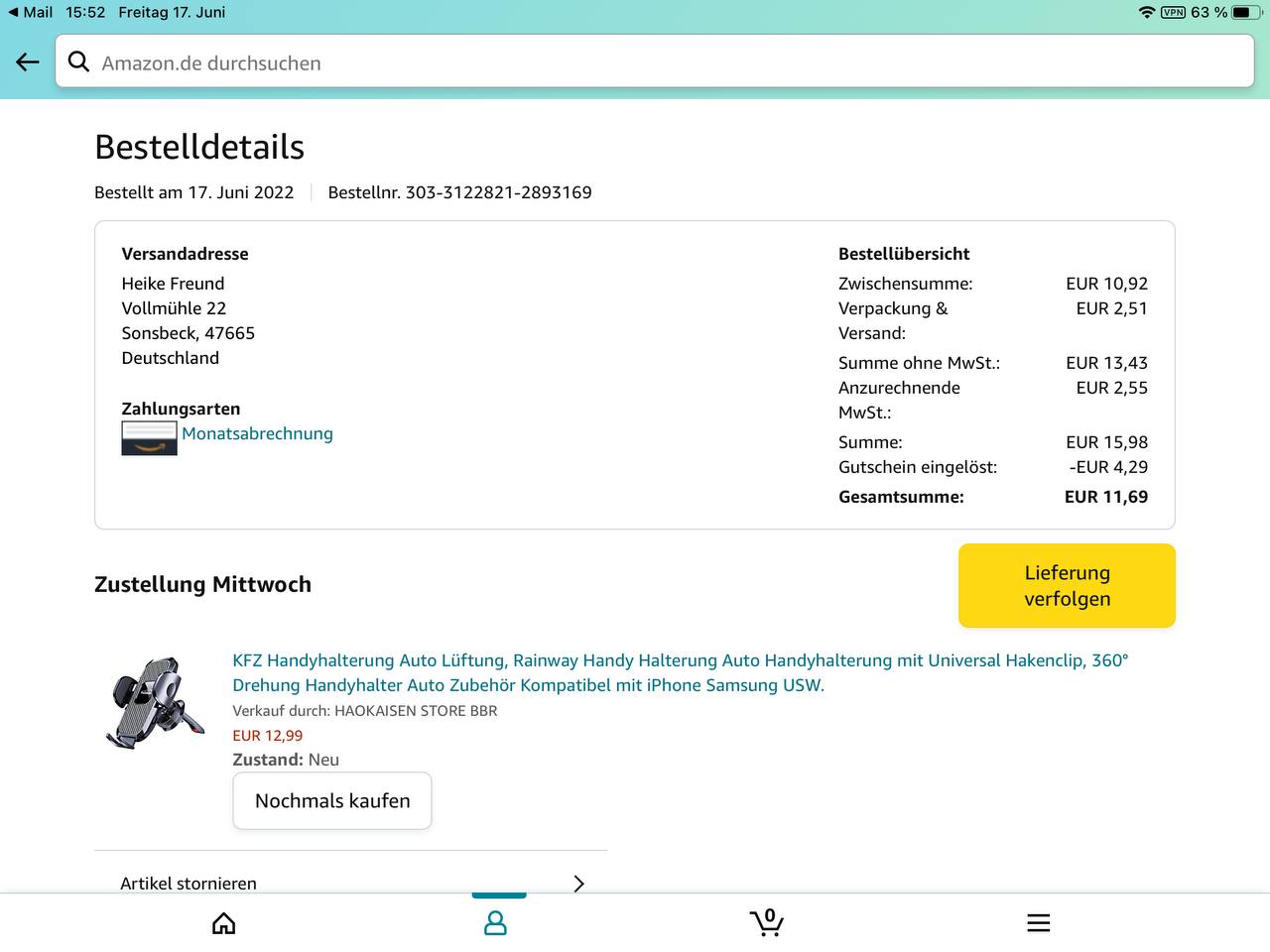1270x952 pixels.
Task: Select the Bestellübersicht heading
Action: pos(904,254)
